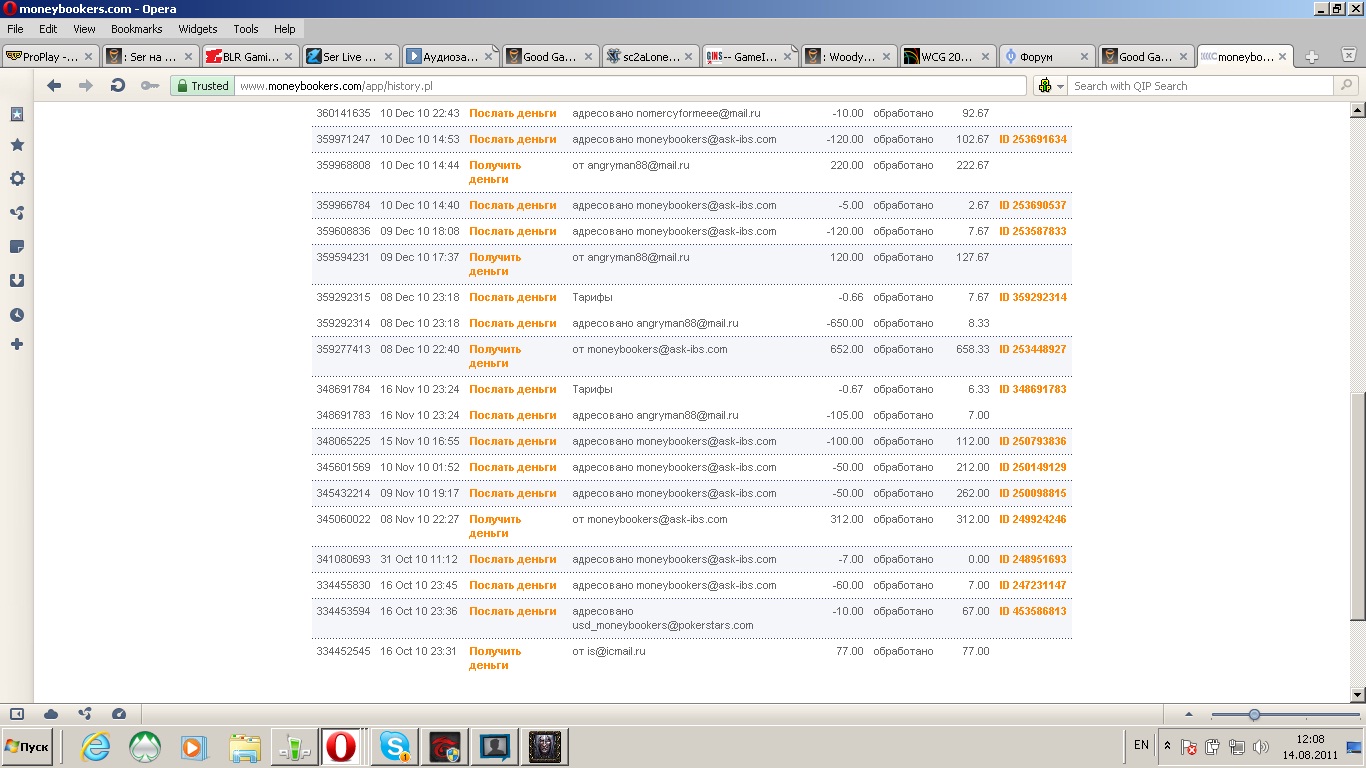Open Skype from the taskbar
This screenshot has width=1366, height=768.
pos(396,746)
